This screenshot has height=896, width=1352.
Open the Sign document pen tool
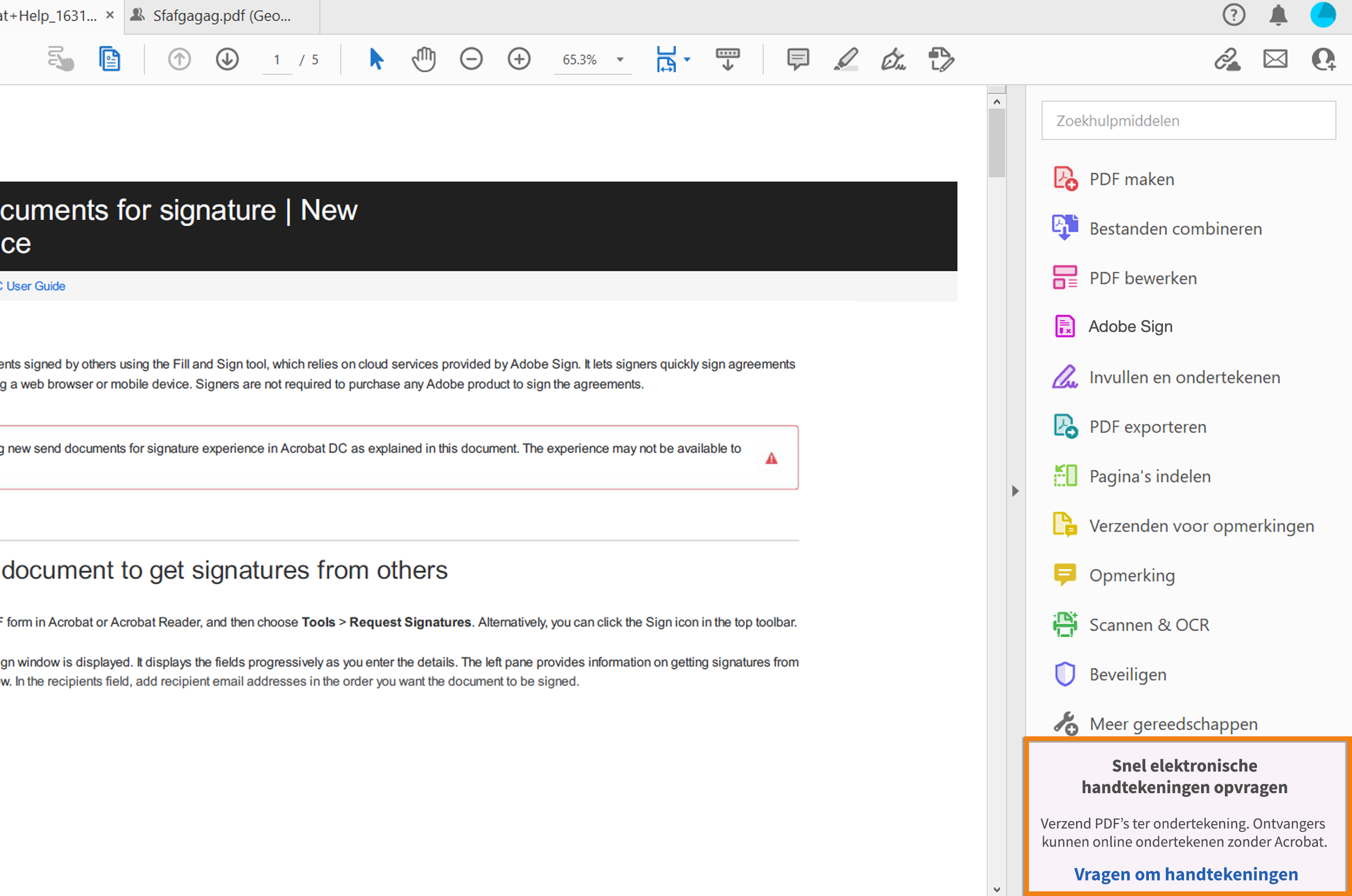pyautogui.click(x=893, y=59)
